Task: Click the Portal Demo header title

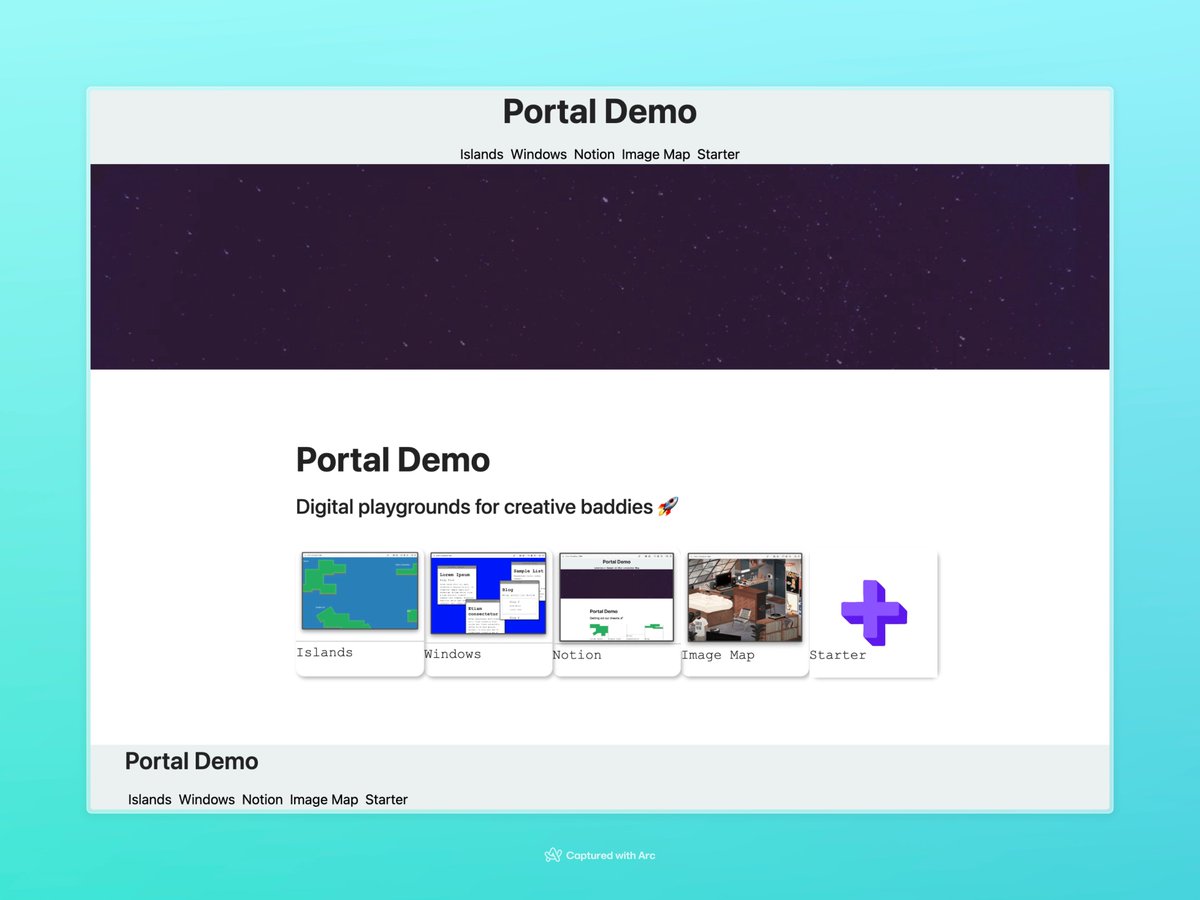Action: pos(600,111)
